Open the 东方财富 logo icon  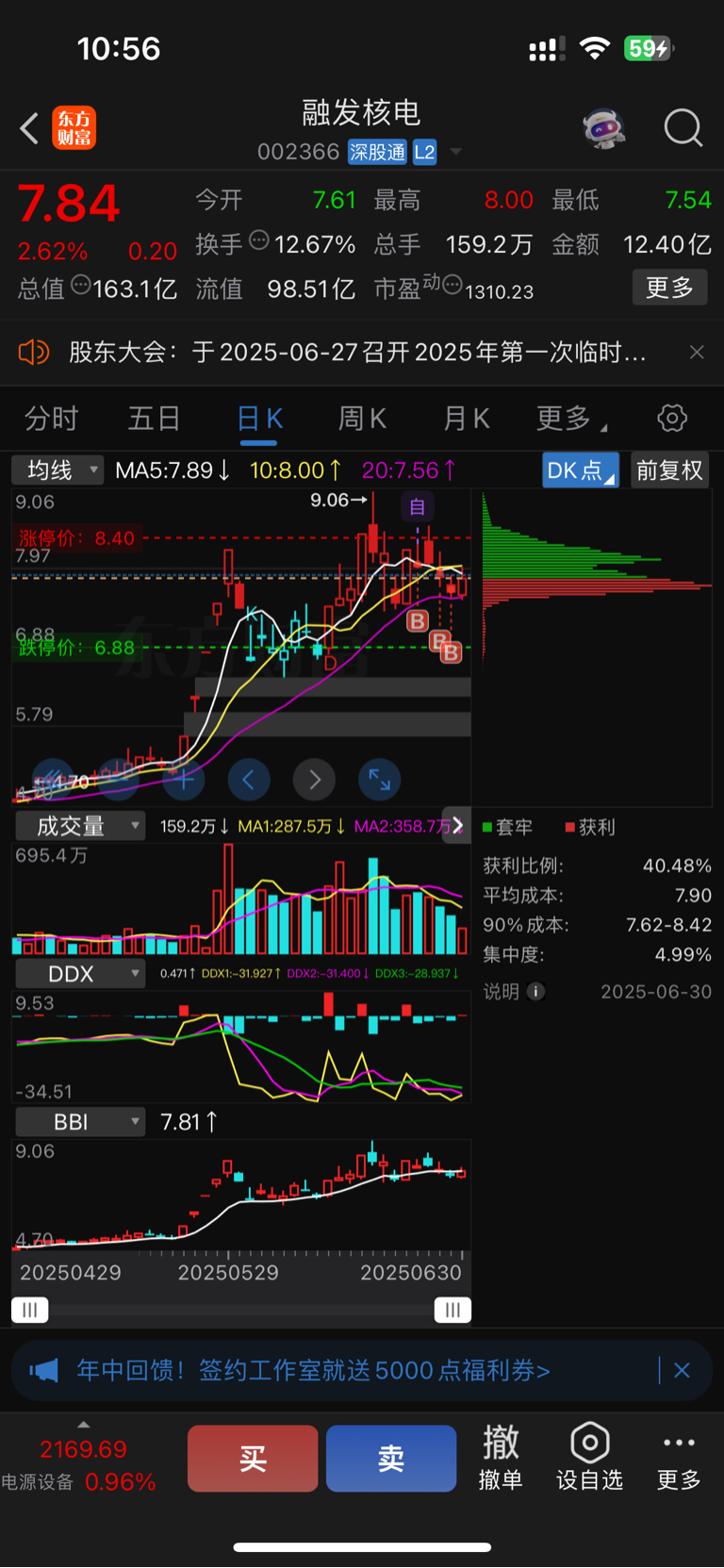click(x=74, y=128)
